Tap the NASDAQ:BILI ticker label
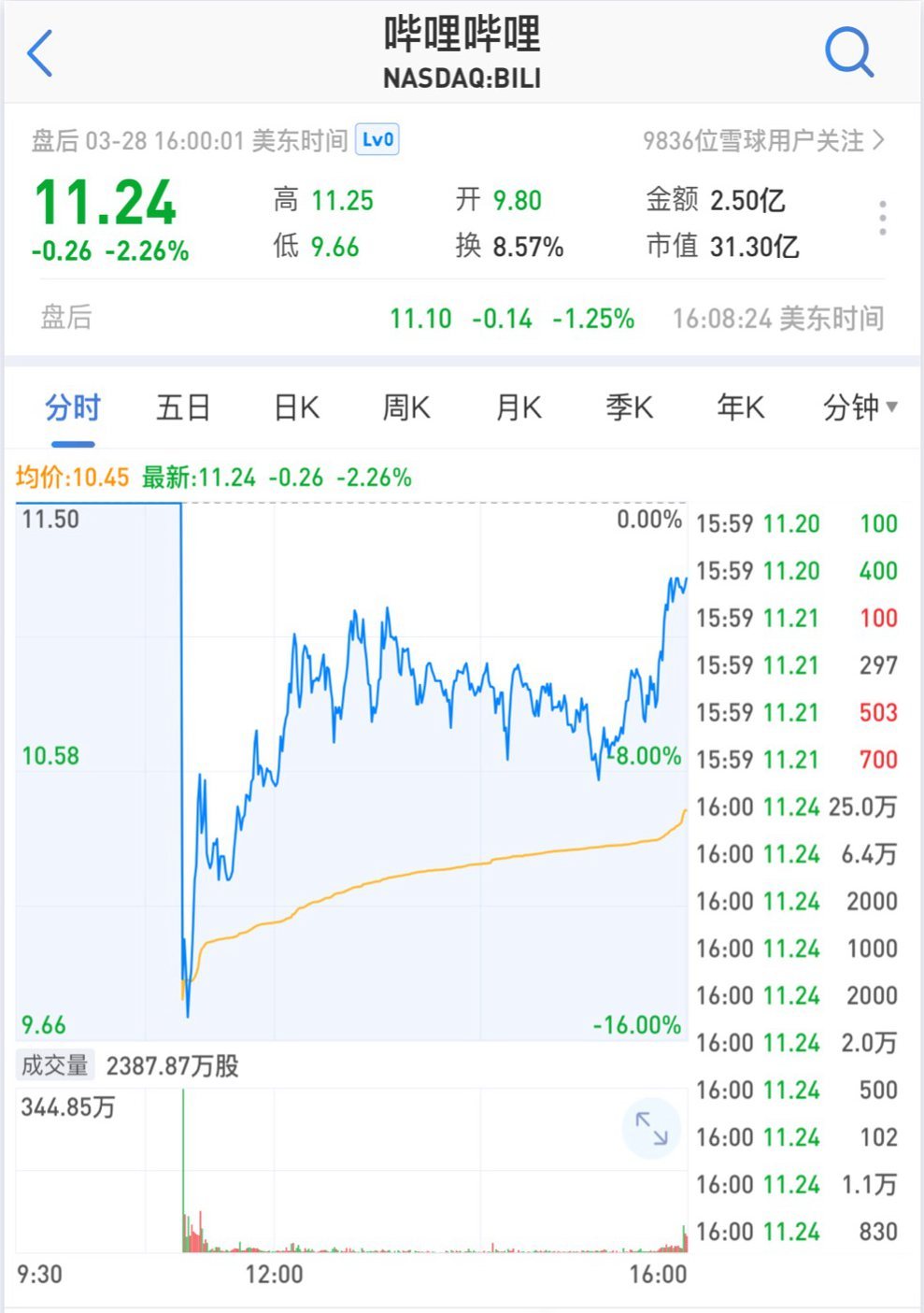The width and height of the screenshot is (924, 1313). pos(462,78)
